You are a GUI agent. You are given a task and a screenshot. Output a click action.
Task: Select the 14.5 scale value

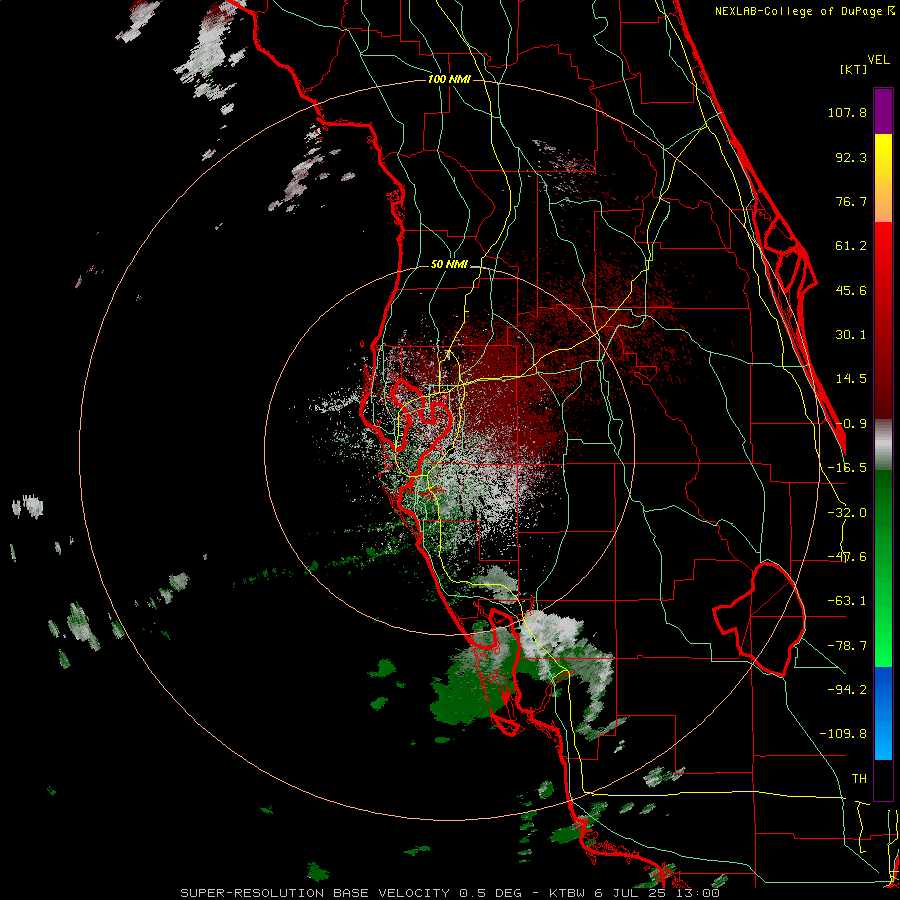click(851, 379)
